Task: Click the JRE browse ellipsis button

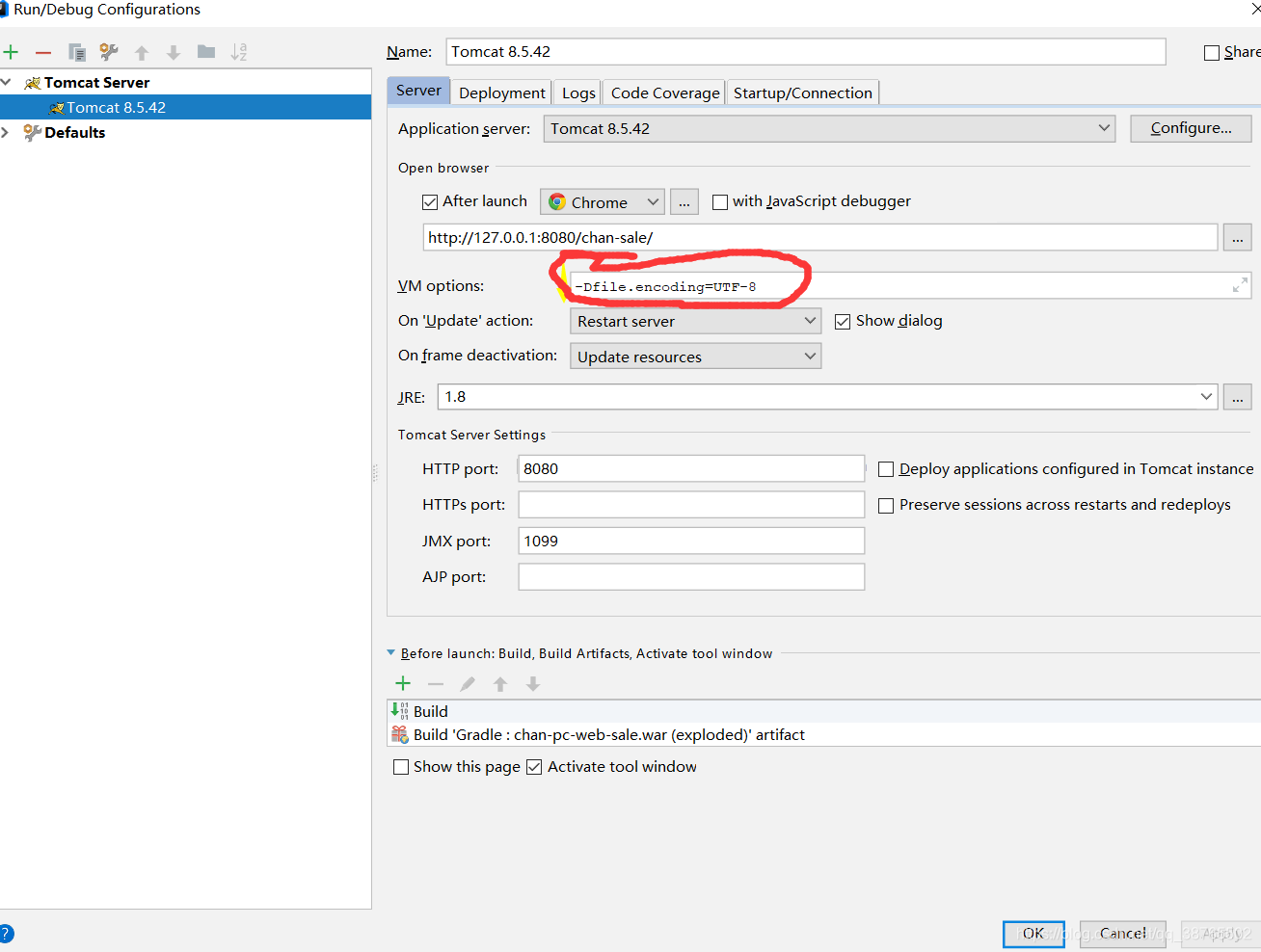Action: coord(1238,397)
